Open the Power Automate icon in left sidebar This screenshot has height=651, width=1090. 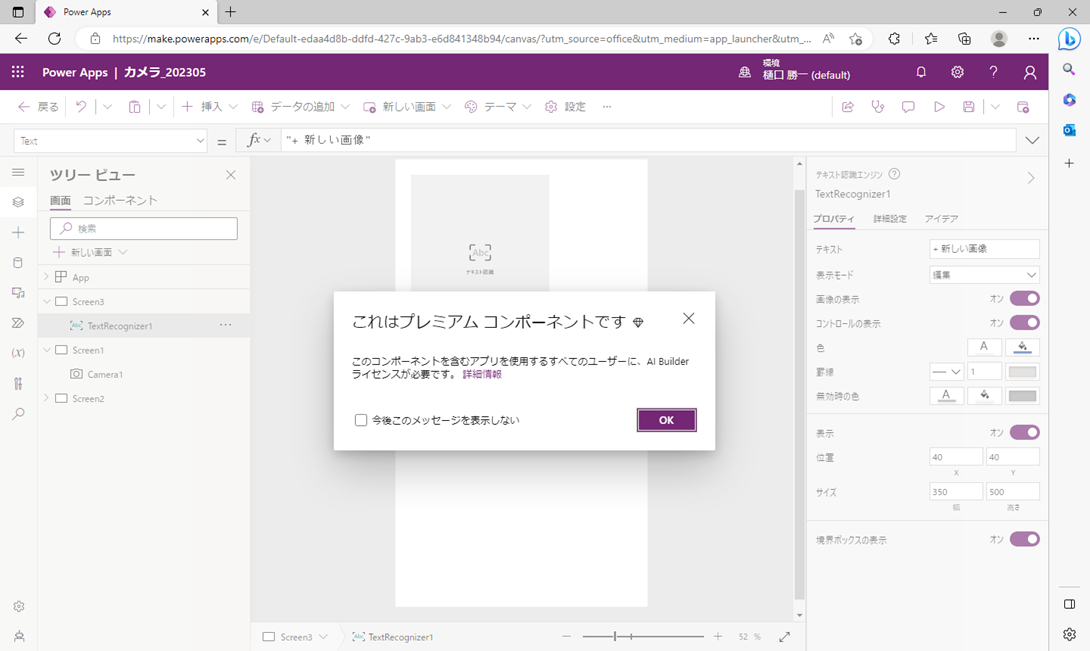pyautogui.click(x=18, y=323)
